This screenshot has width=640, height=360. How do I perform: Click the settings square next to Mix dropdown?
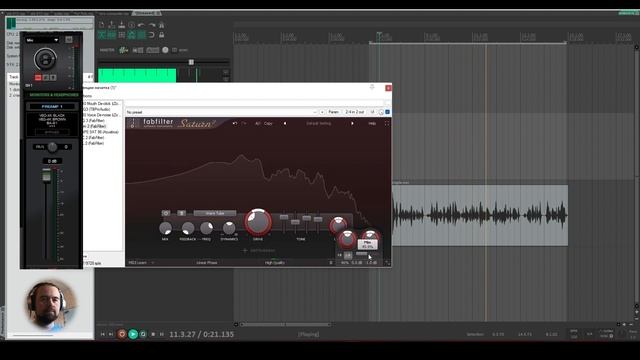(69, 40)
